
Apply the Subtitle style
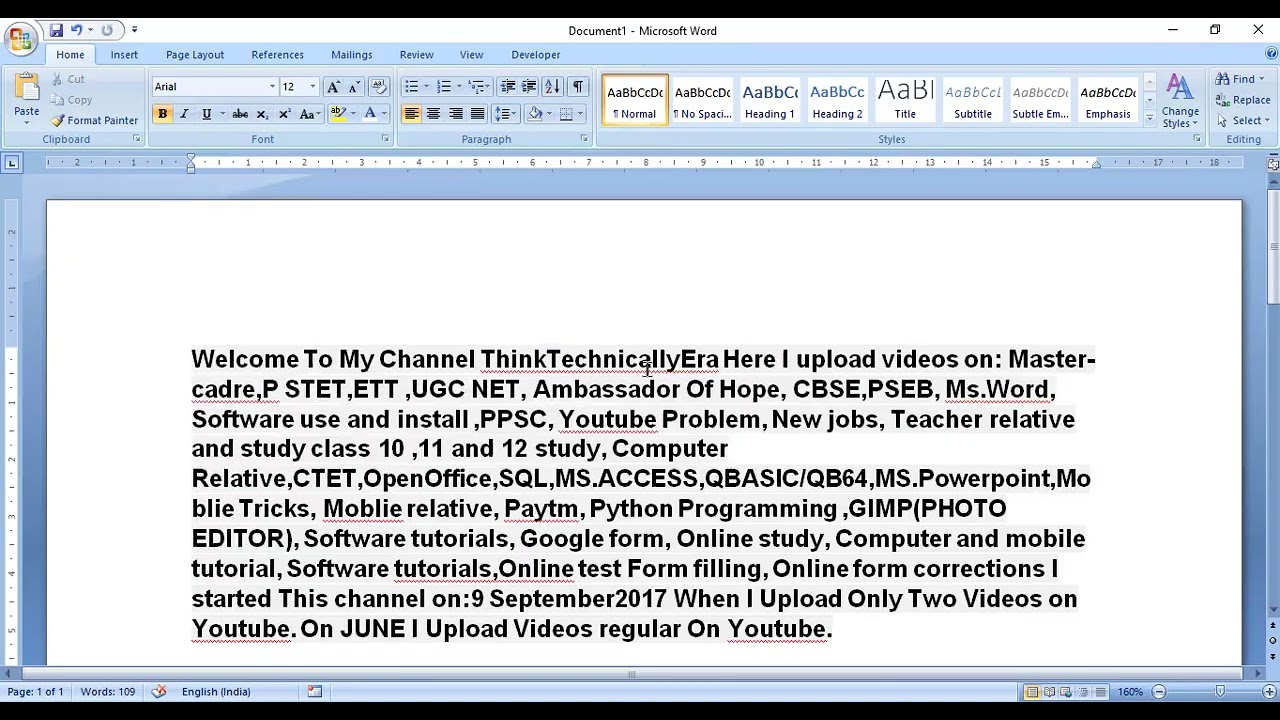point(972,100)
